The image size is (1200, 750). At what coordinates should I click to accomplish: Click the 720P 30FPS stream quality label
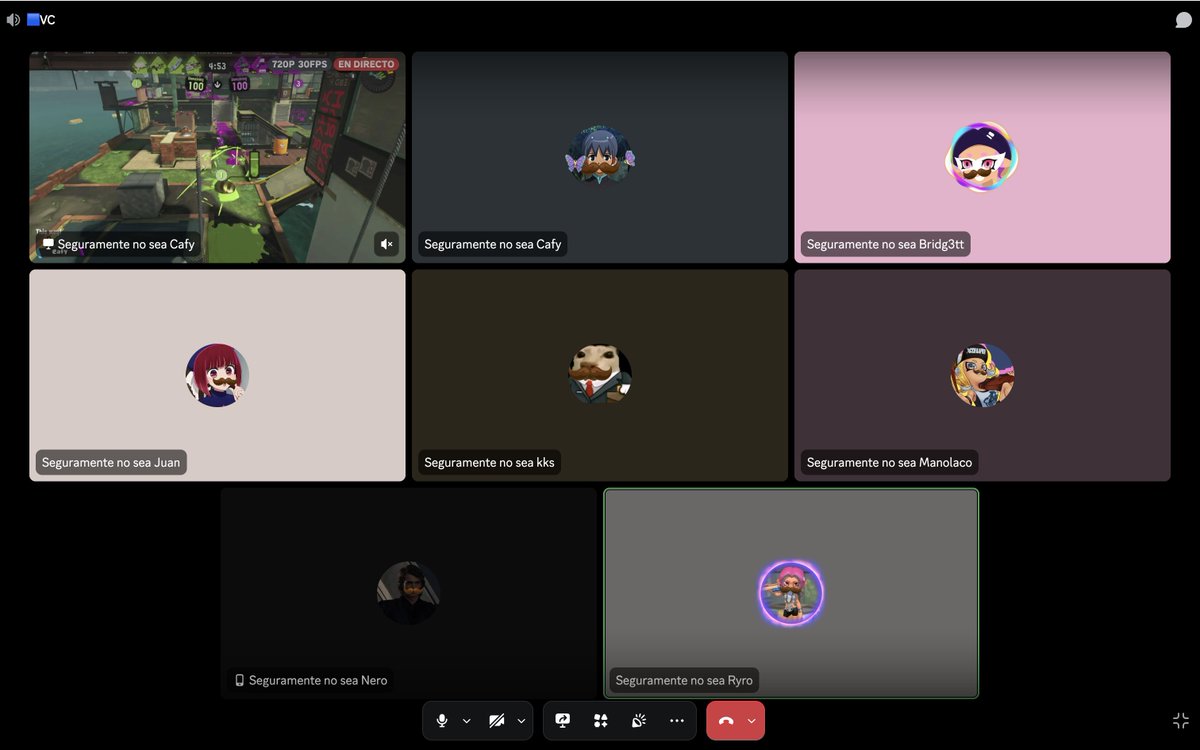pyautogui.click(x=300, y=64)
